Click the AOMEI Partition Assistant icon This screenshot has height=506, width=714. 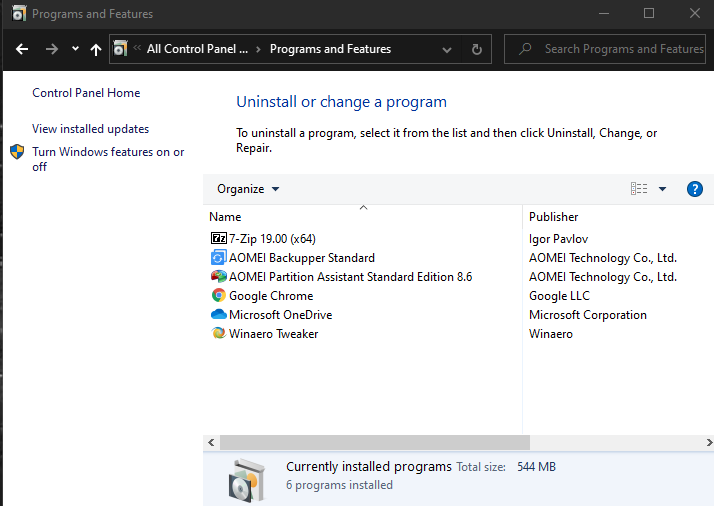tap(219, 276)
